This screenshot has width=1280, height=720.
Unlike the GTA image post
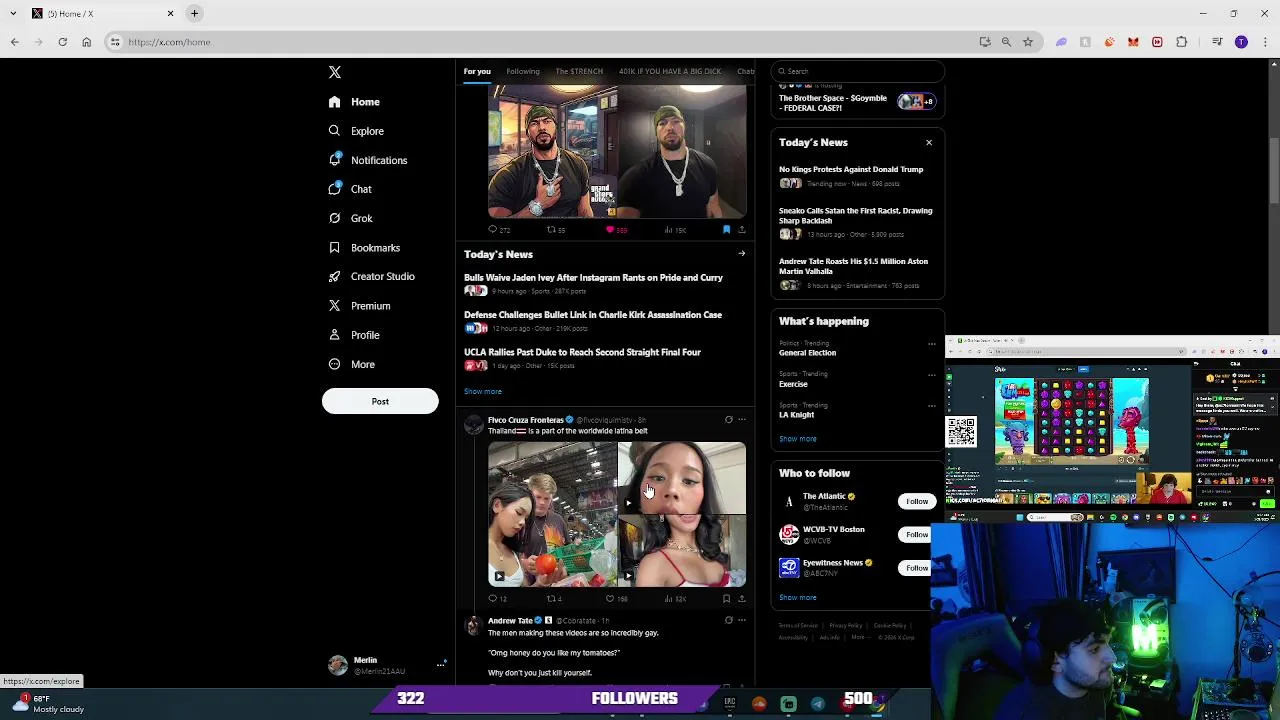click(x=610, y=230)
